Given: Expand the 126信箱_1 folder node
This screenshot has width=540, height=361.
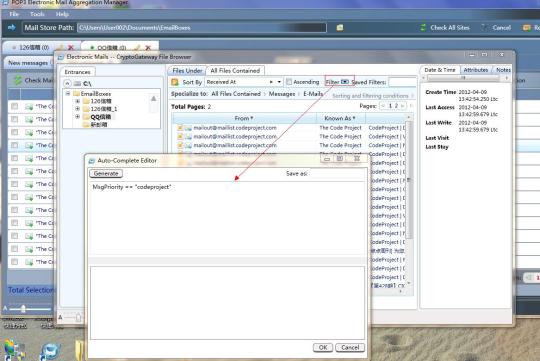Looking at the screenshot, I should click(77, 109).
